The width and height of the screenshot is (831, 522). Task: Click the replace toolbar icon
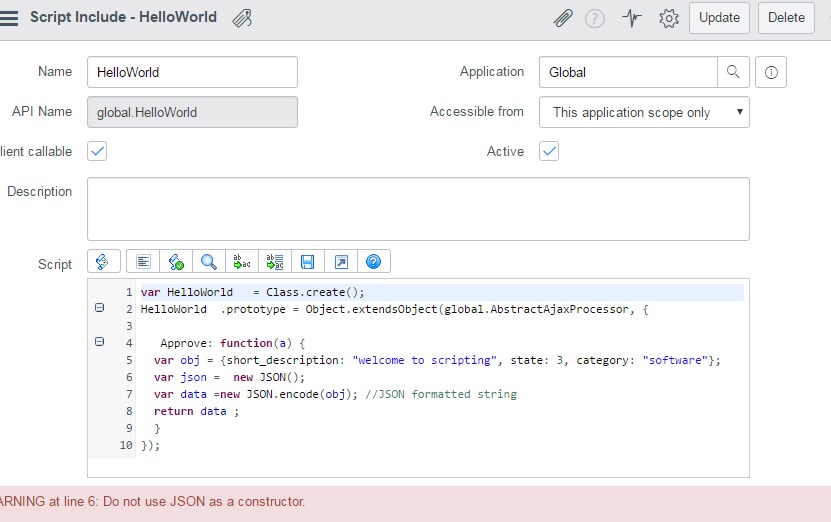[x=242, y=261]
